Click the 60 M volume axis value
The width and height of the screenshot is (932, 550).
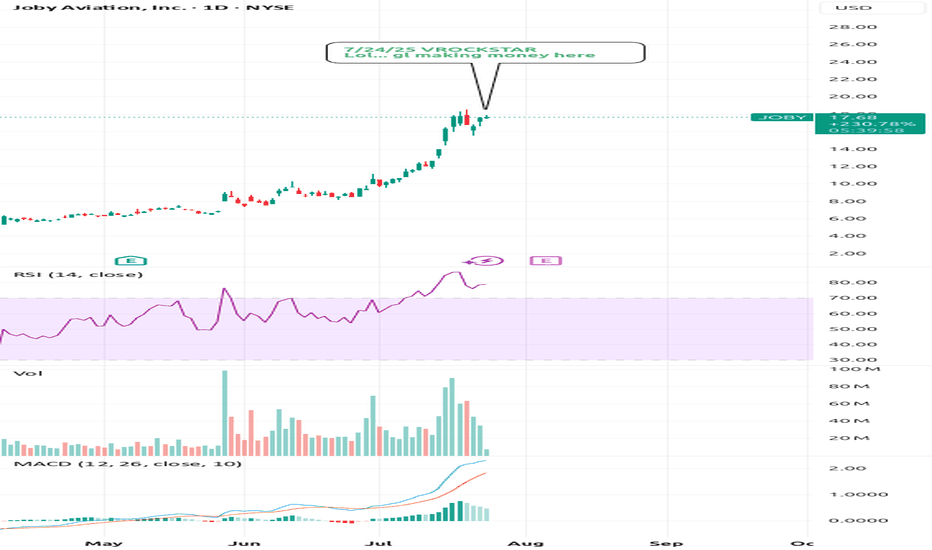coord(850,404)
